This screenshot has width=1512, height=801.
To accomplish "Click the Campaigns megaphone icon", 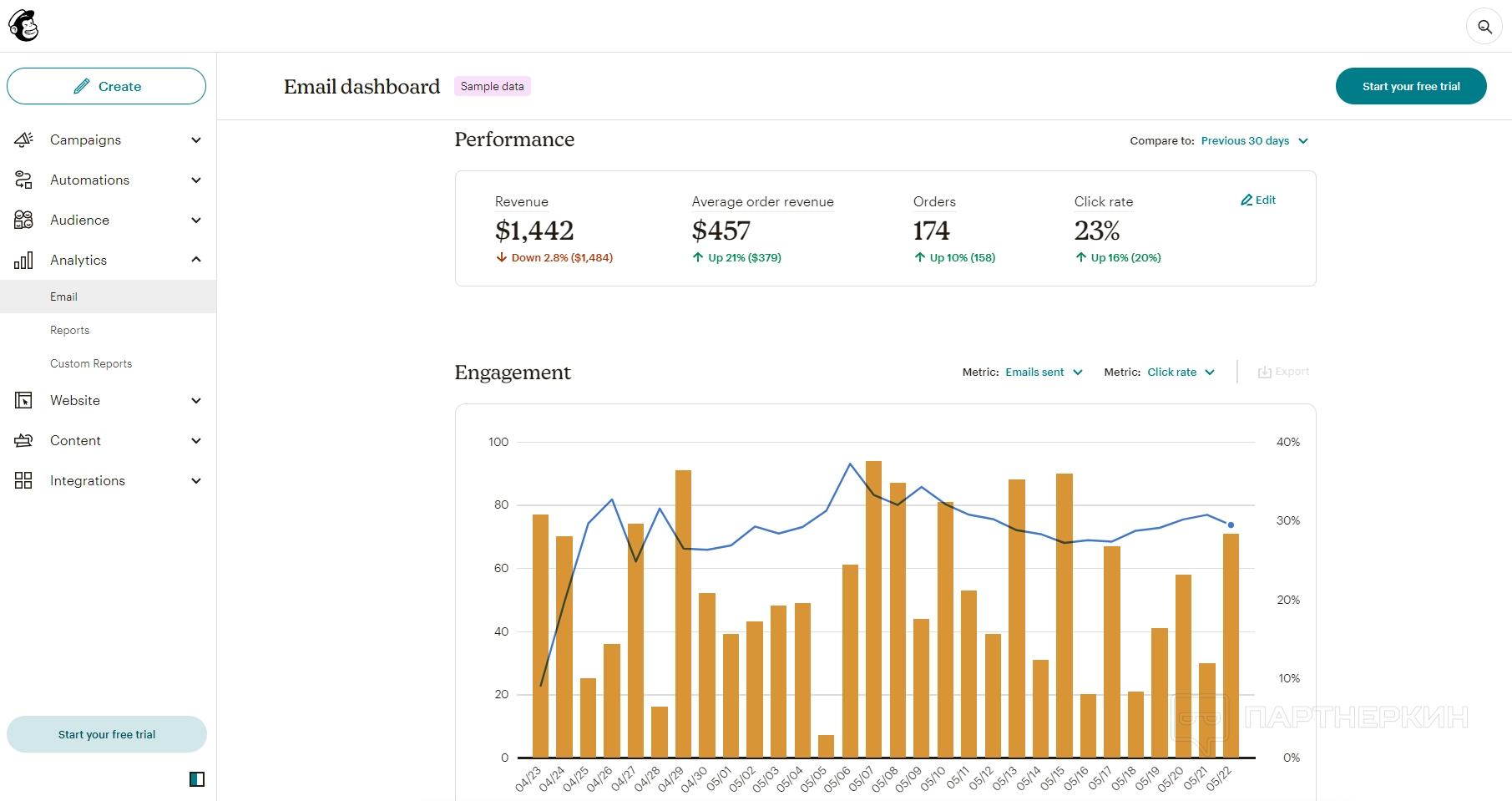I will tap(23, 139).
